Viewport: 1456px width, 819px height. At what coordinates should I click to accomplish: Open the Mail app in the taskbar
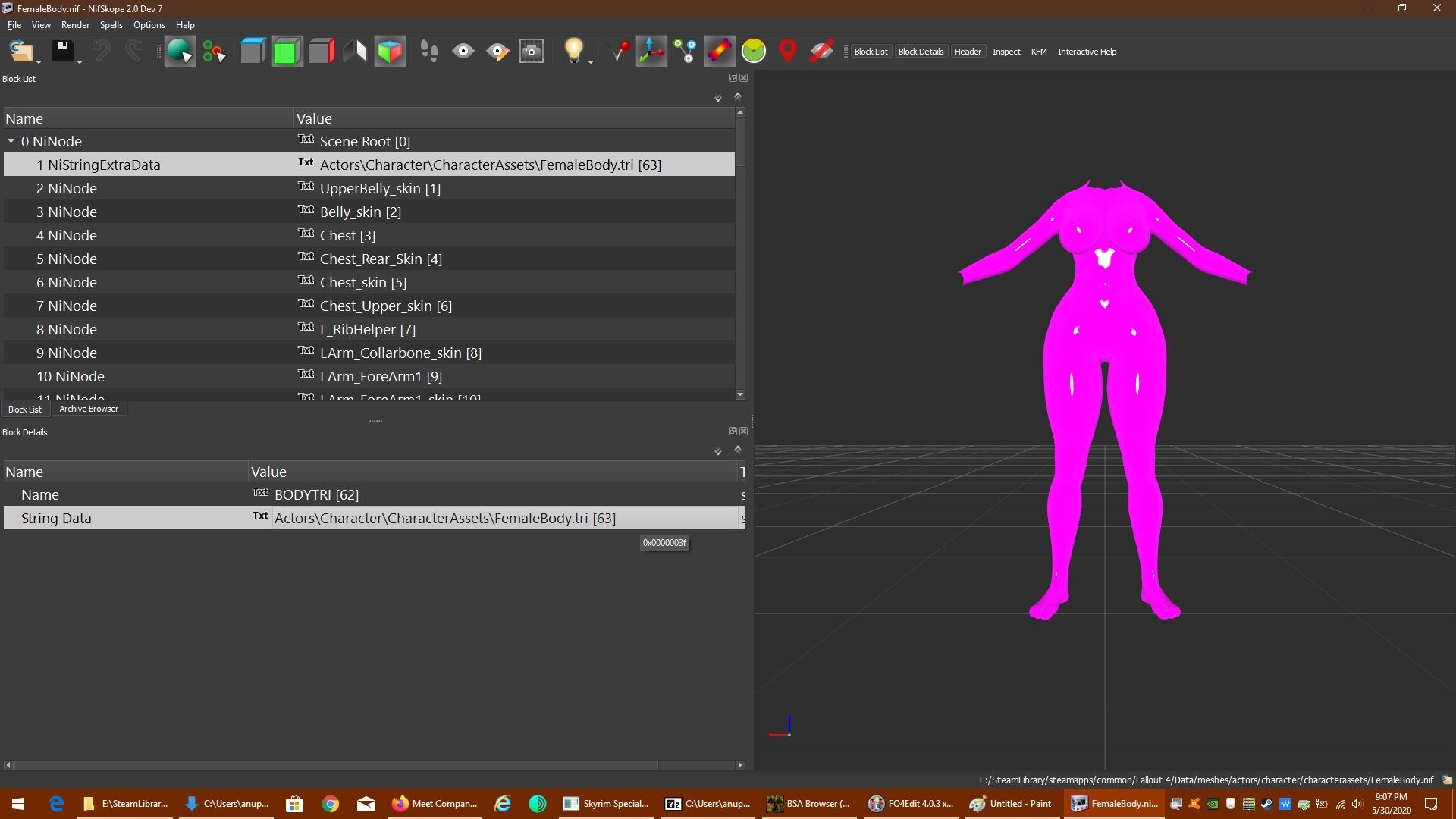(366, 804)
